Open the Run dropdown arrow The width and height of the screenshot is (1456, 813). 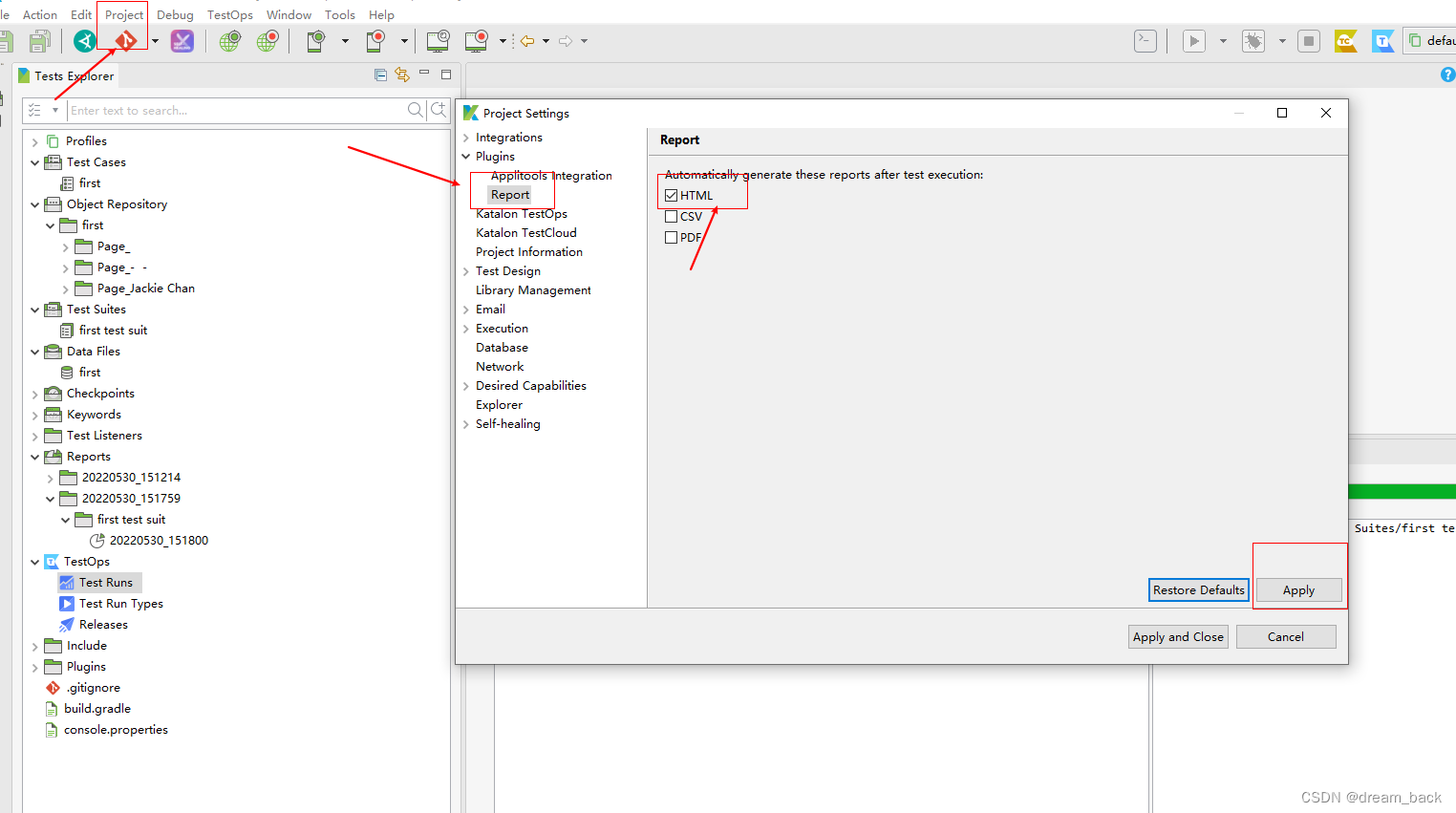pyautogui.click(x=1223, y=41)
